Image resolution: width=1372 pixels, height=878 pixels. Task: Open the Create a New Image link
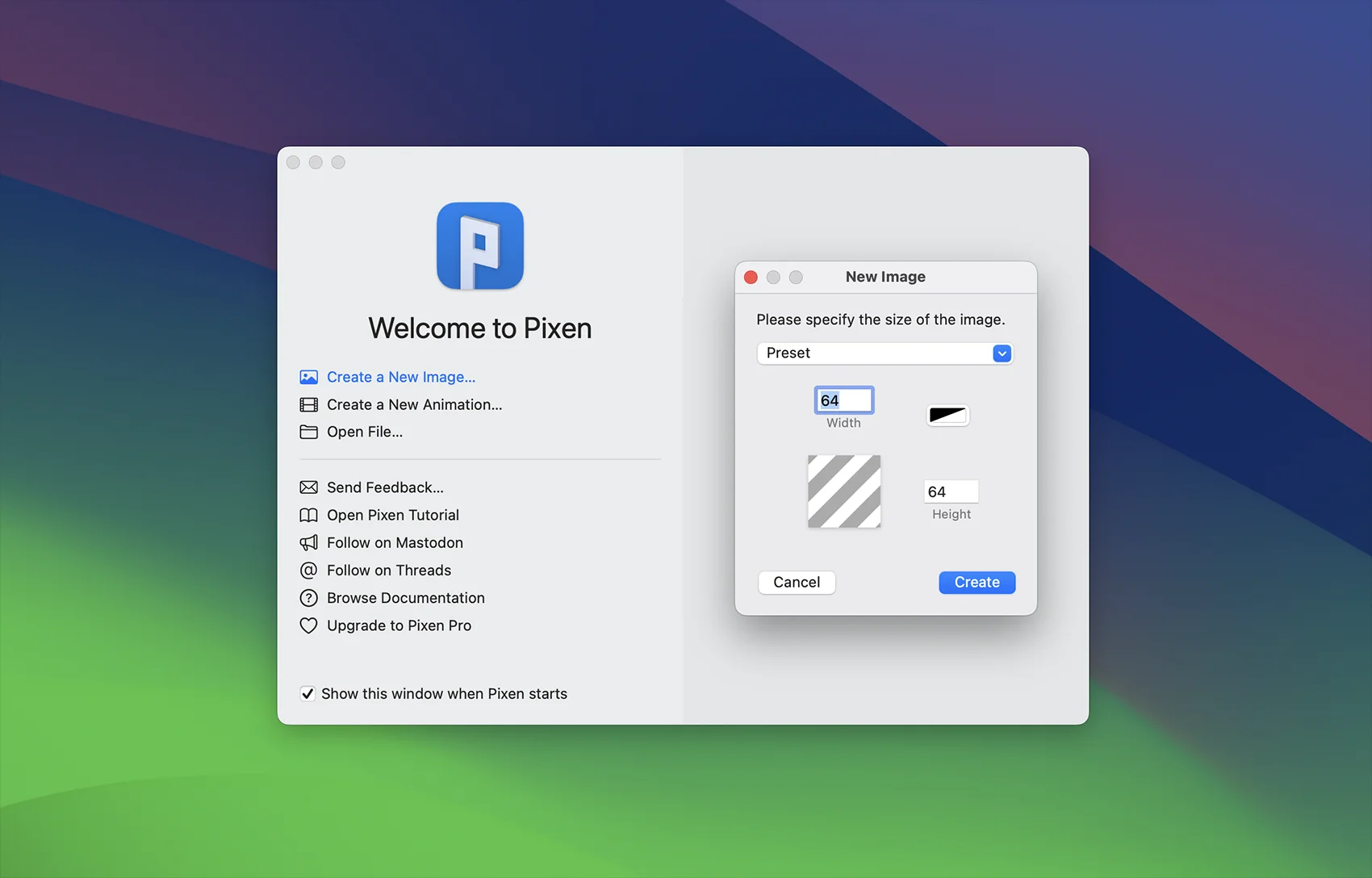pyautogui.click(x=401, y=377)
